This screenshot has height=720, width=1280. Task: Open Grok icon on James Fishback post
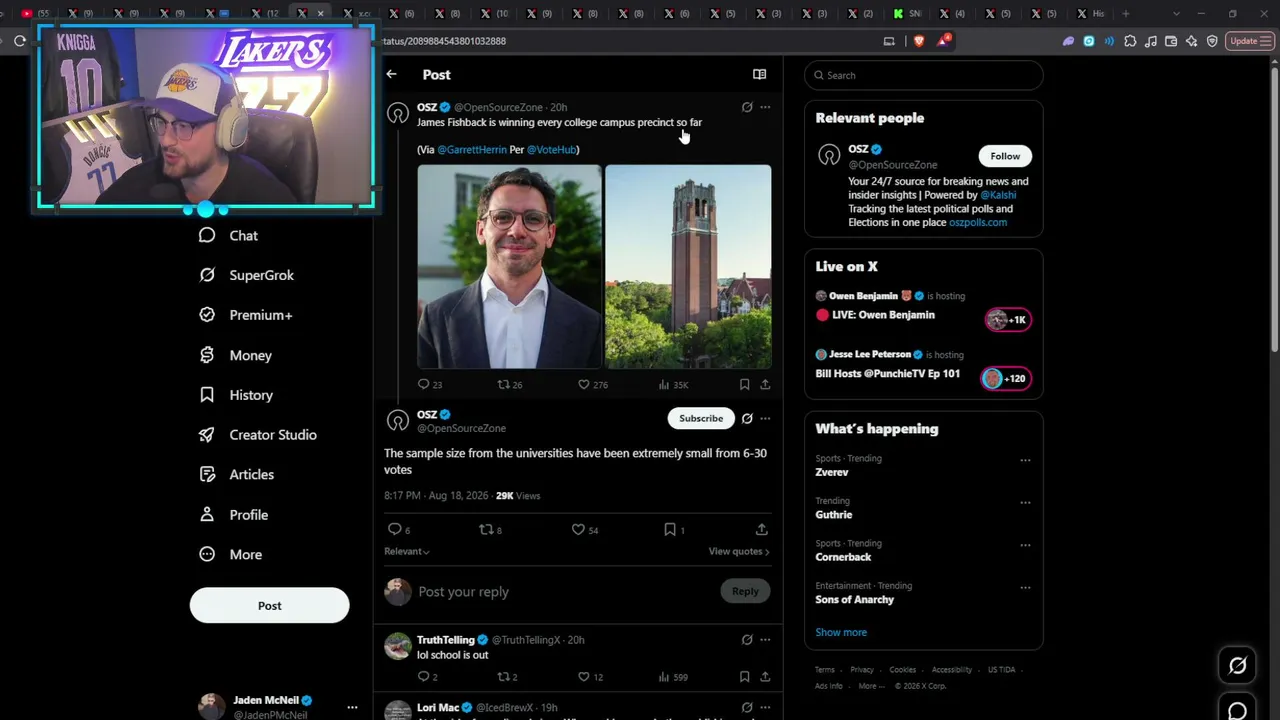(x=747, y=107)
